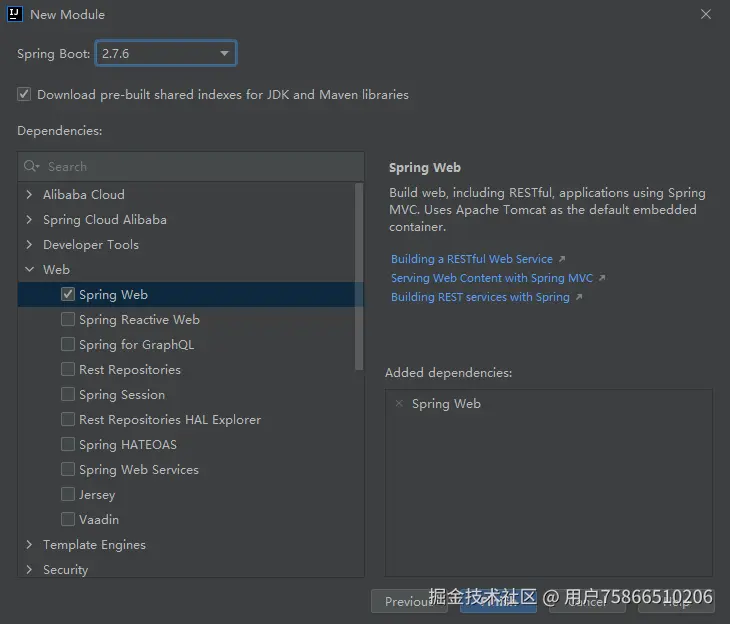This screenshot has width=730, height=624.
Task: Select Spring Web in Added dependencies list
Action: click(446, 404)
